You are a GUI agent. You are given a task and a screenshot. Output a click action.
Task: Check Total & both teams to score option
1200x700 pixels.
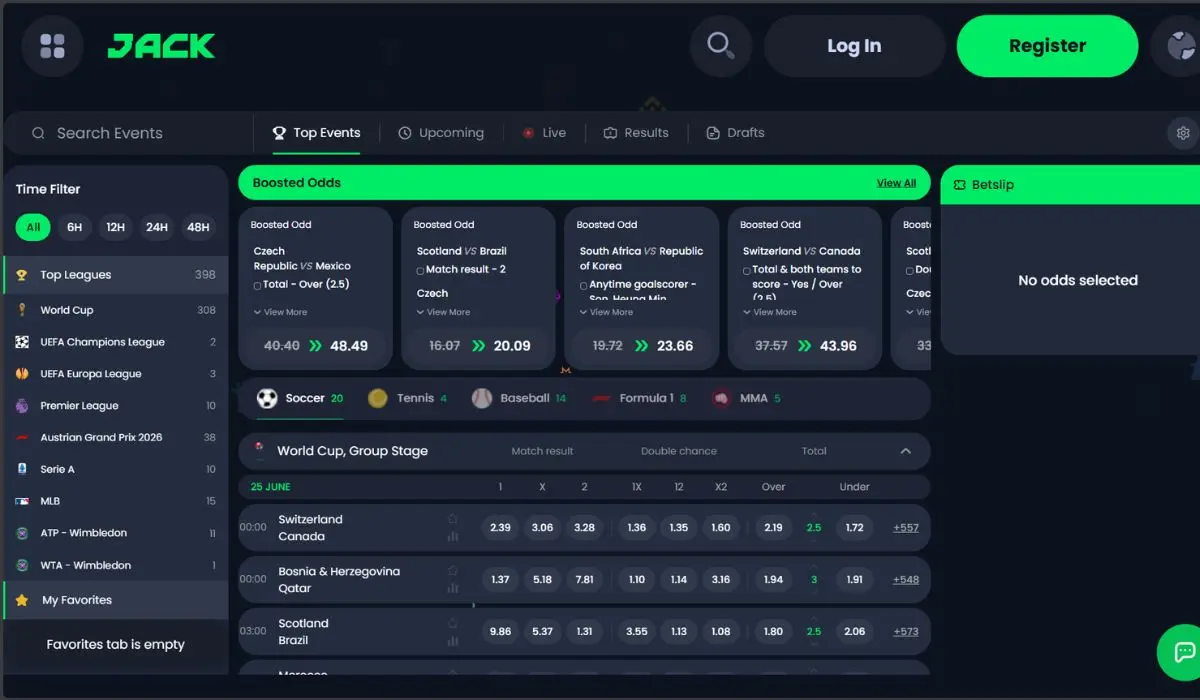pyautogui.click(x=747, y=270)
